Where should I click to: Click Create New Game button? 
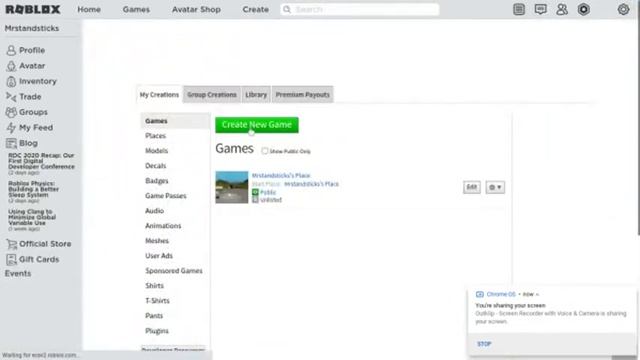pyautogui.click(x=257, y=125)
